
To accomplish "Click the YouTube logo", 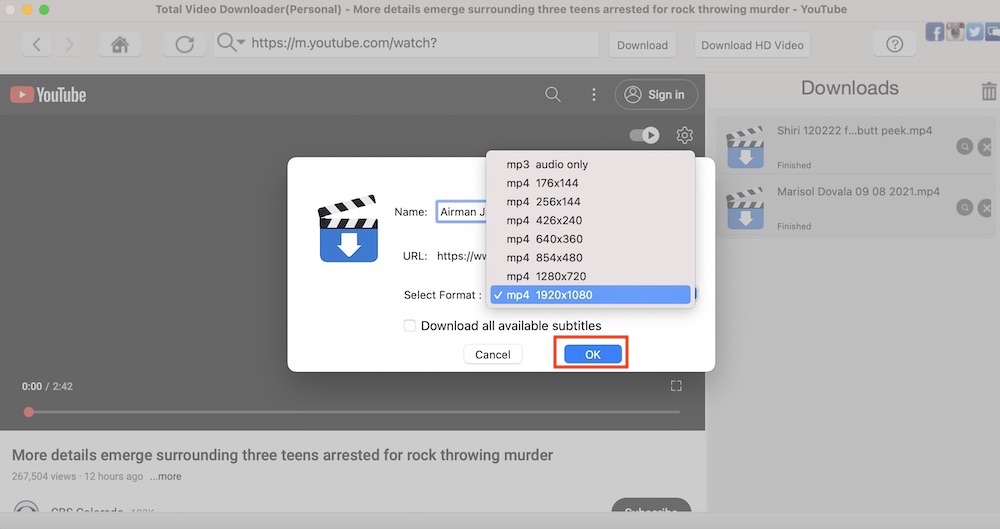I will pos(48,95).
